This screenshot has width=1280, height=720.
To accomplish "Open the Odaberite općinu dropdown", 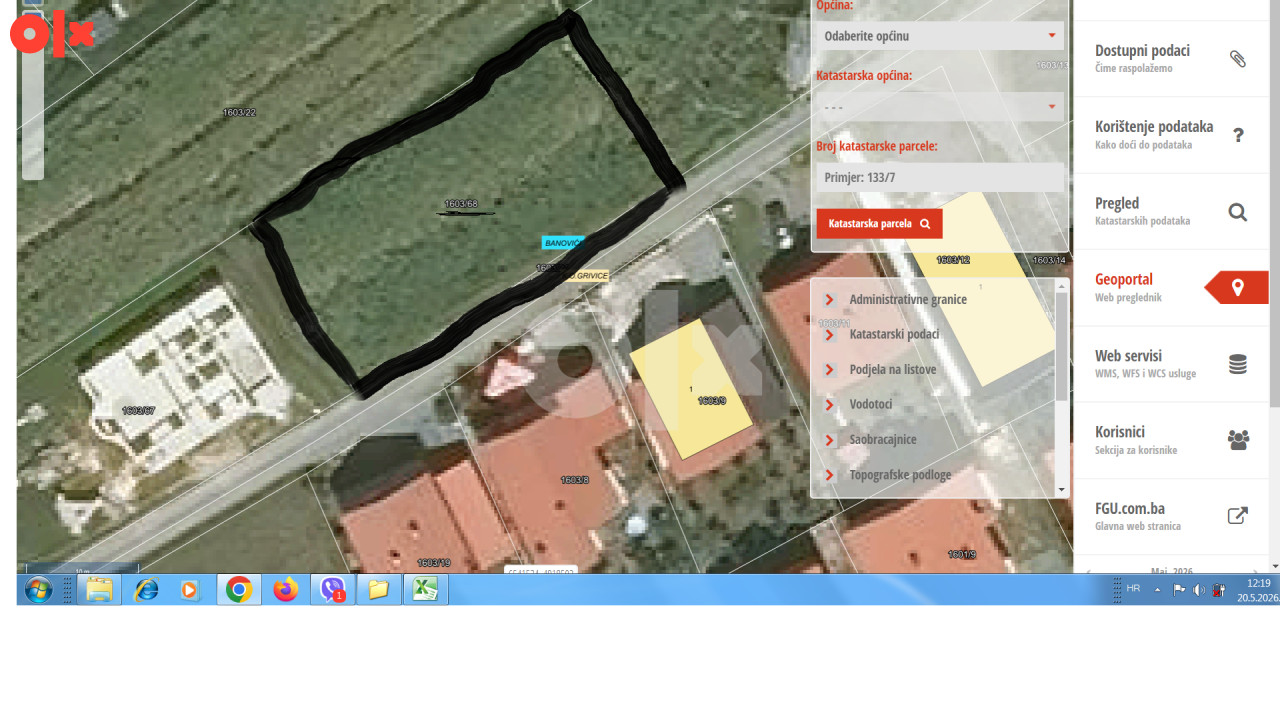I will pos(940,36).
